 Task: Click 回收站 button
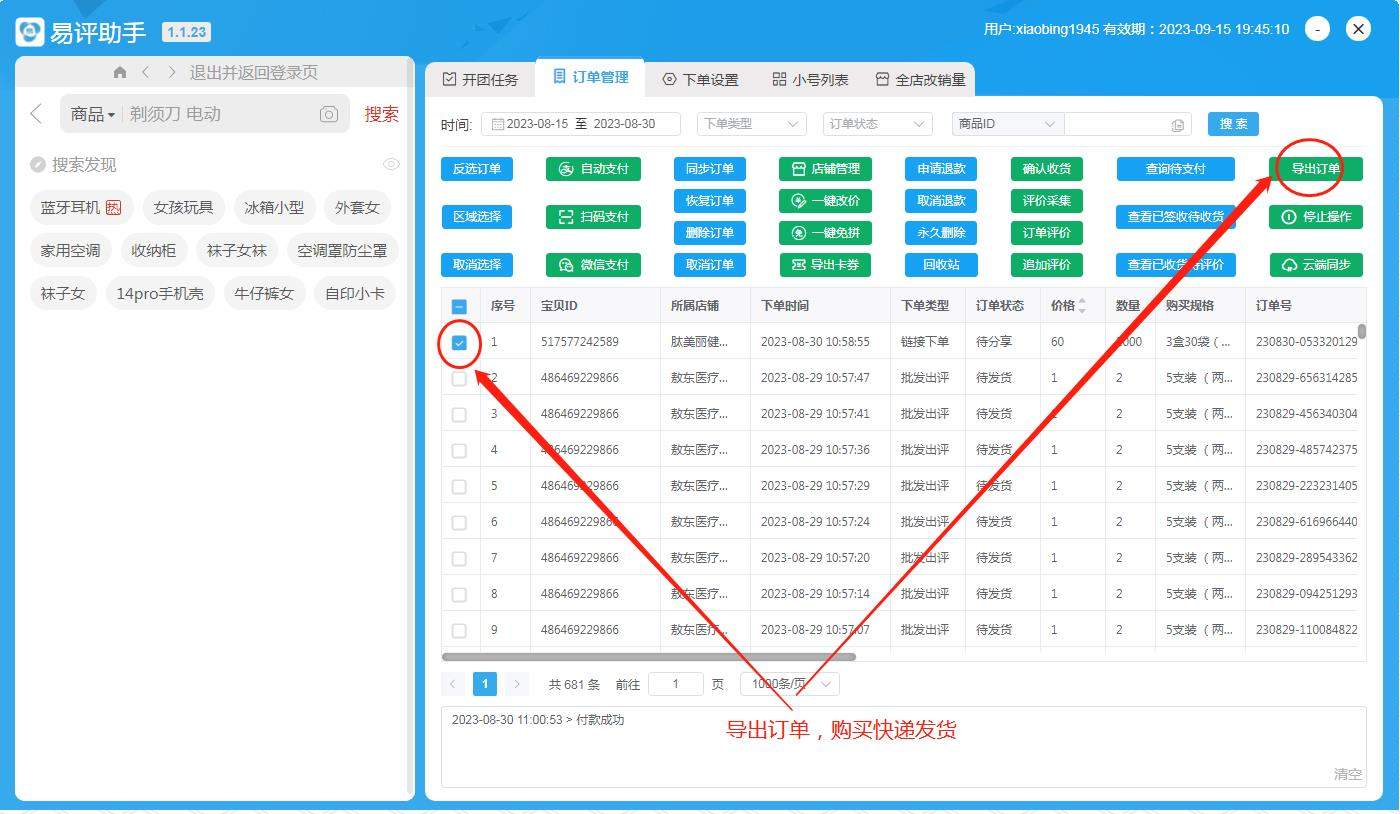(942, 265)
